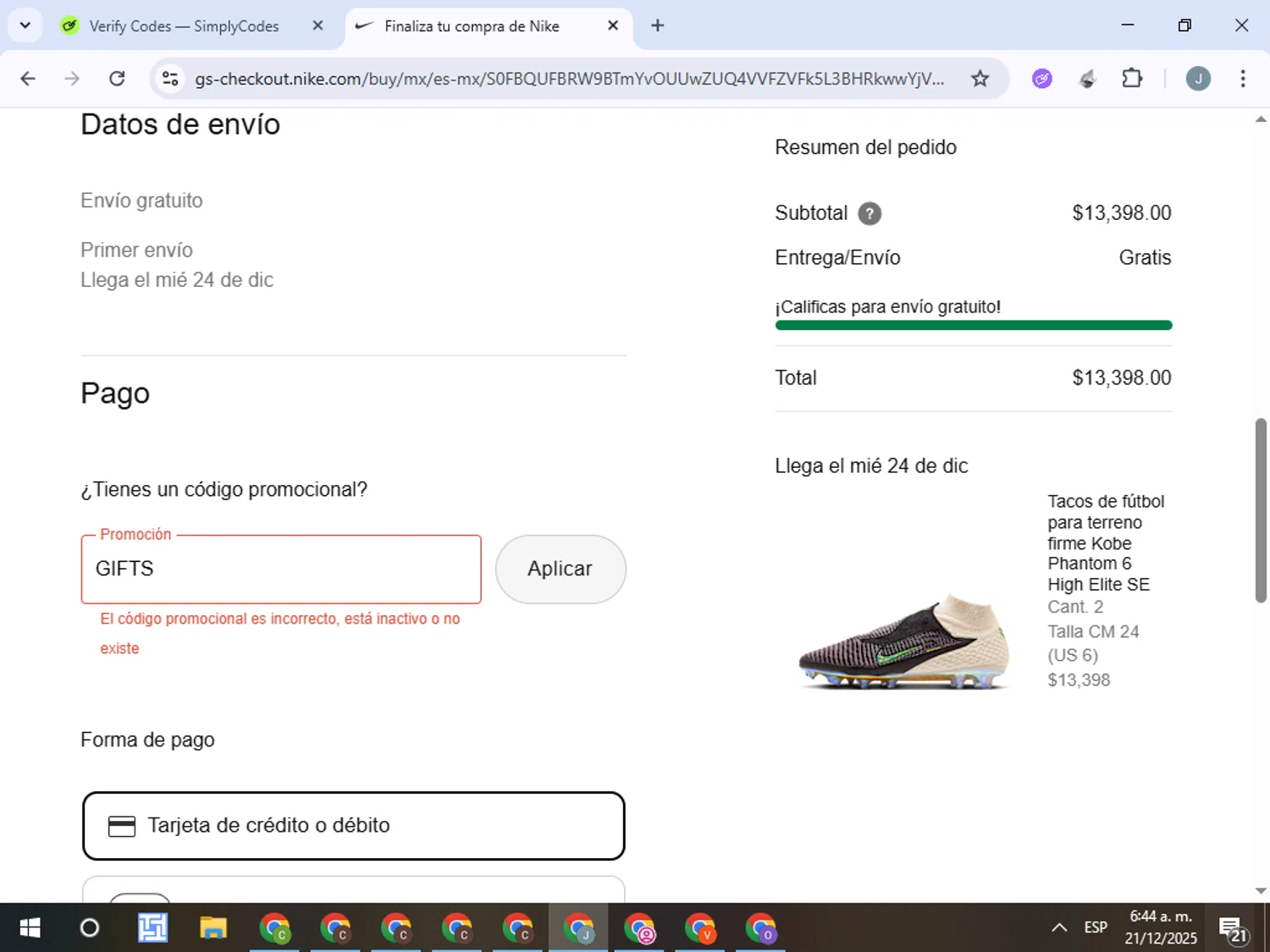Open the notification center with 21 alerts
Image resolution: width=1270 pixels, height=952 pixels.
(1233, 928)
